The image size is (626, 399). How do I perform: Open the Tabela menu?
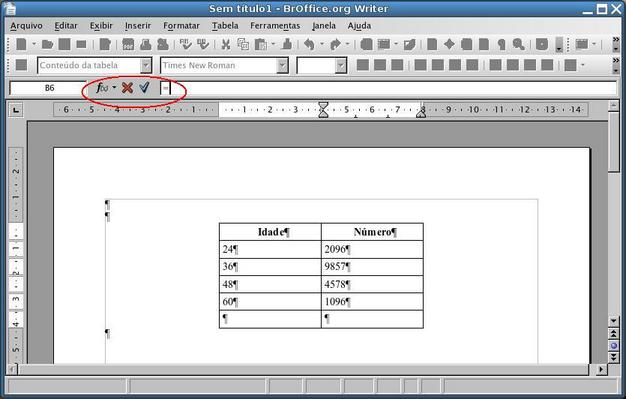pos(225,26)
